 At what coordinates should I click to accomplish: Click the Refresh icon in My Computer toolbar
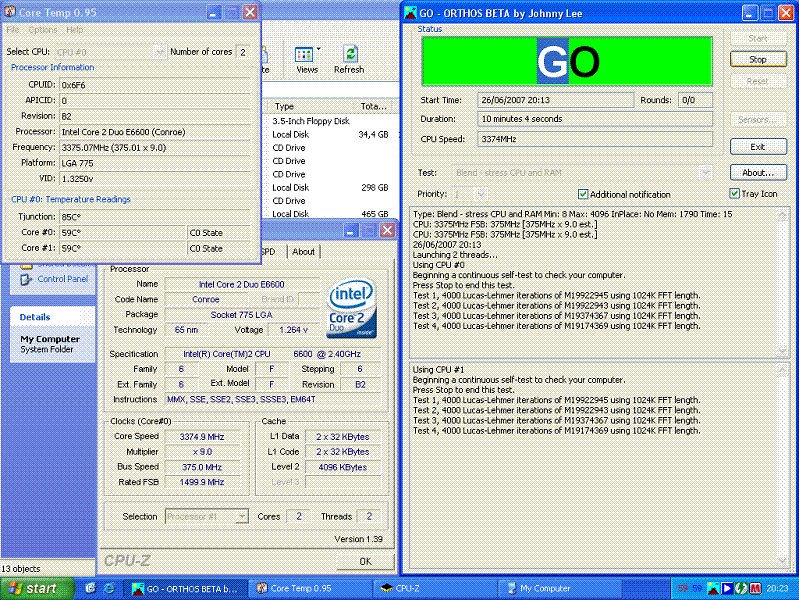[350, 54]
